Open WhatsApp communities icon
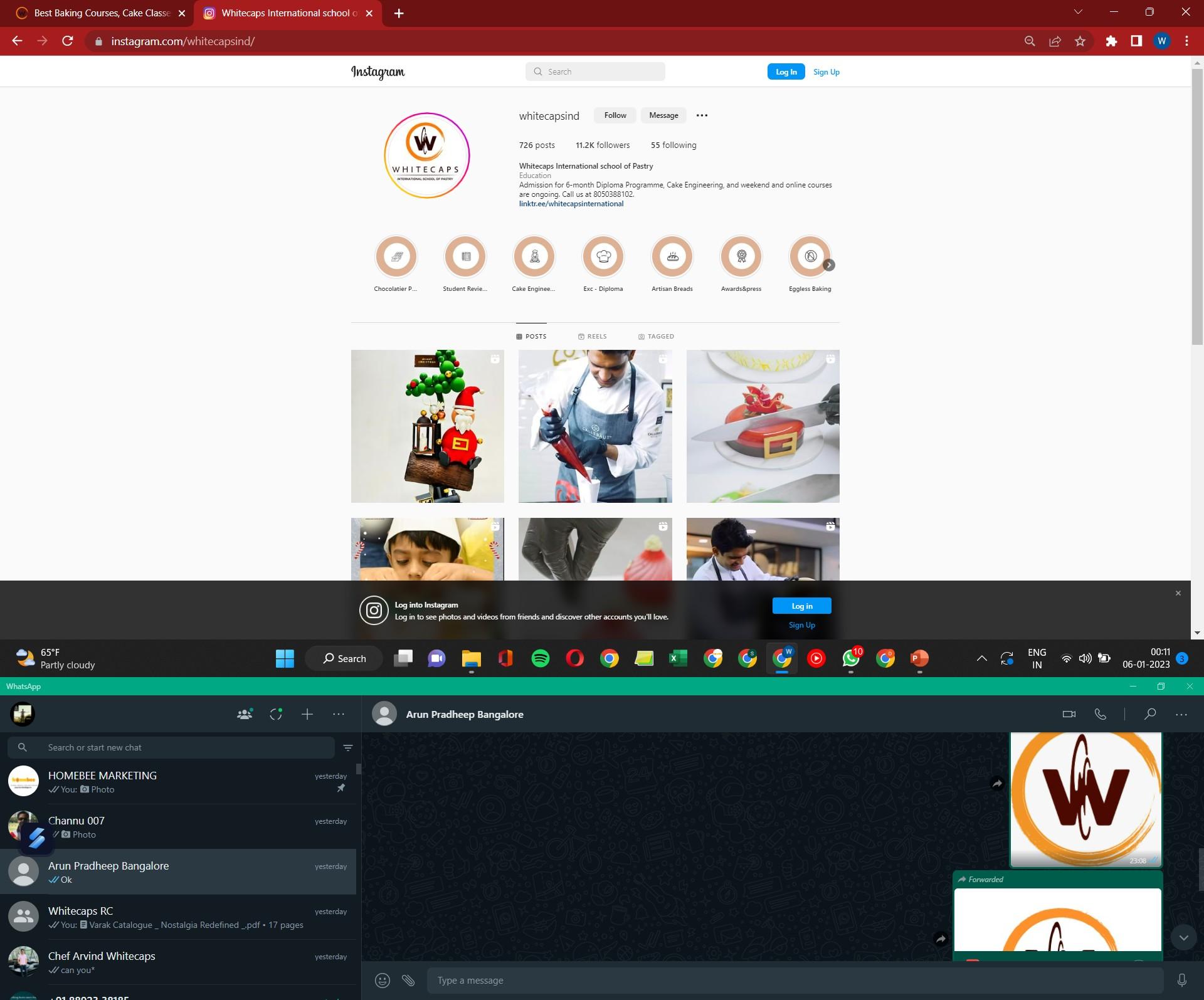The width and height of the screenshot is (1204, 1000). [x=245, y=714]
